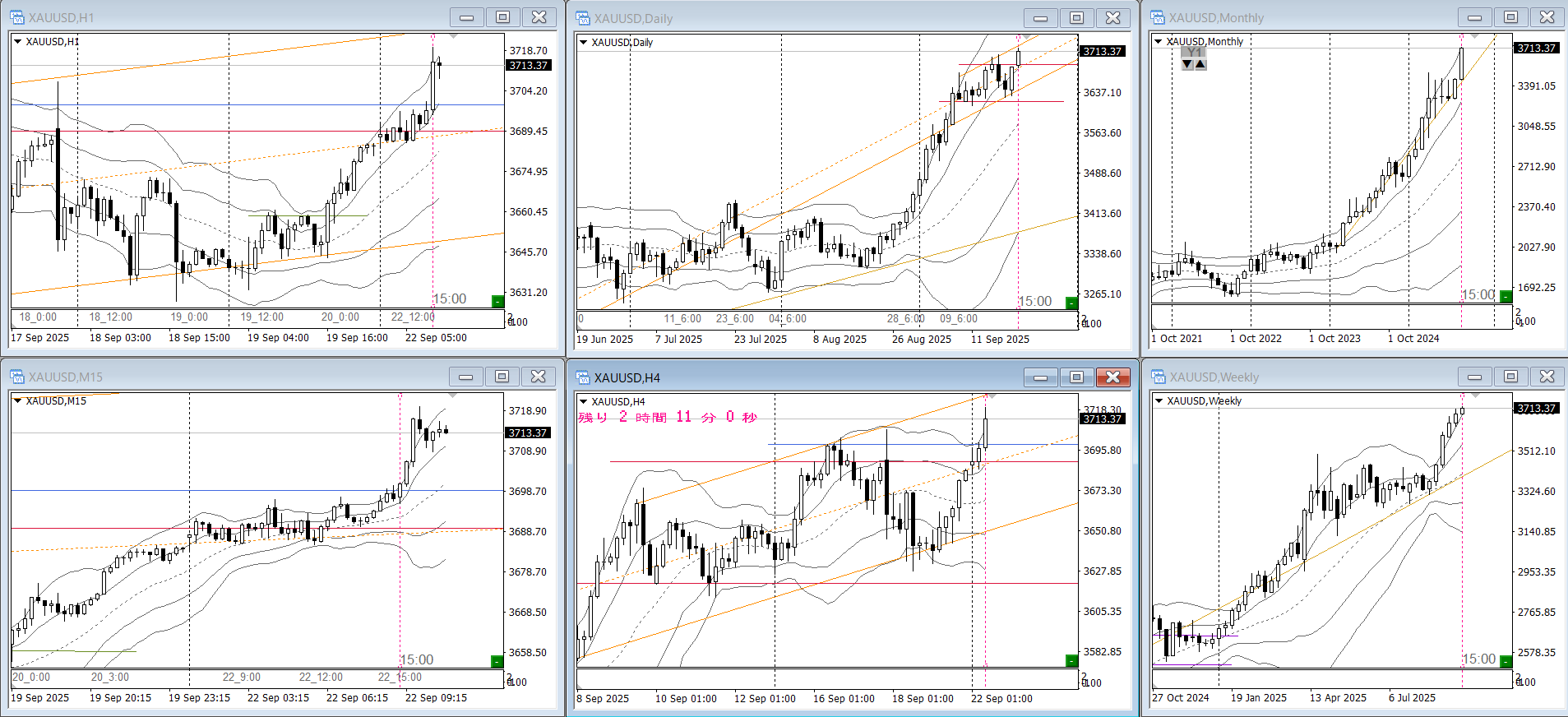
Task: Click the XAUUSD,Weekly window title icon
Action: [1158, 377]
